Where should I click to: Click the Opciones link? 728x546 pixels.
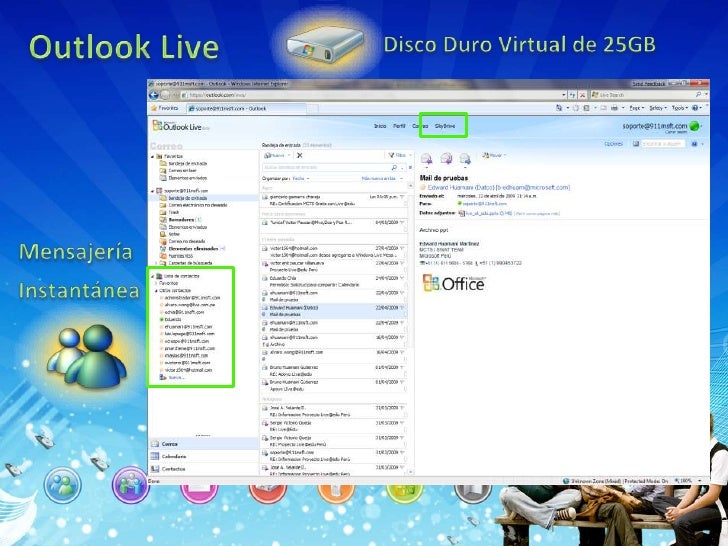[613, 144]
